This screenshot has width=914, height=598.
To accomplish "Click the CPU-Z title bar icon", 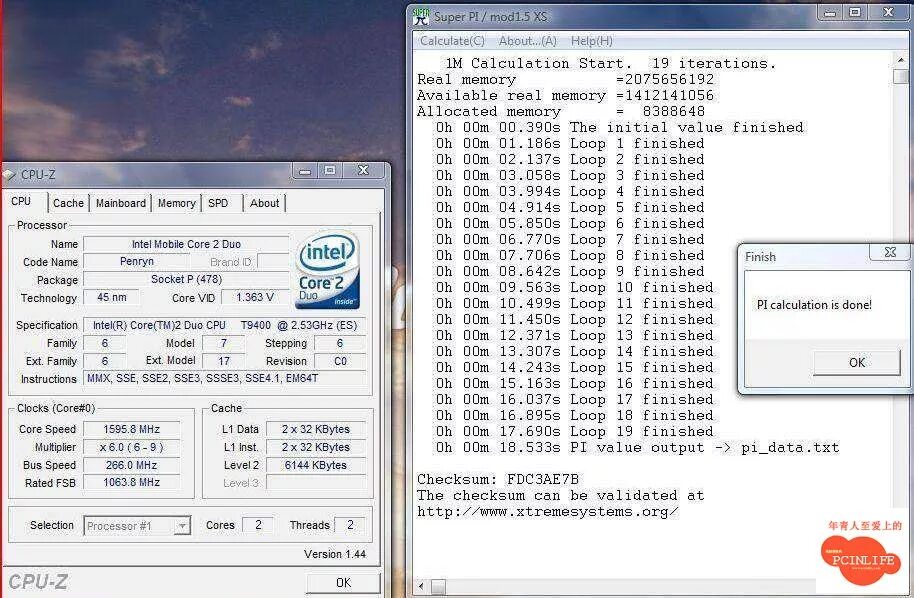I will (9, 174).
